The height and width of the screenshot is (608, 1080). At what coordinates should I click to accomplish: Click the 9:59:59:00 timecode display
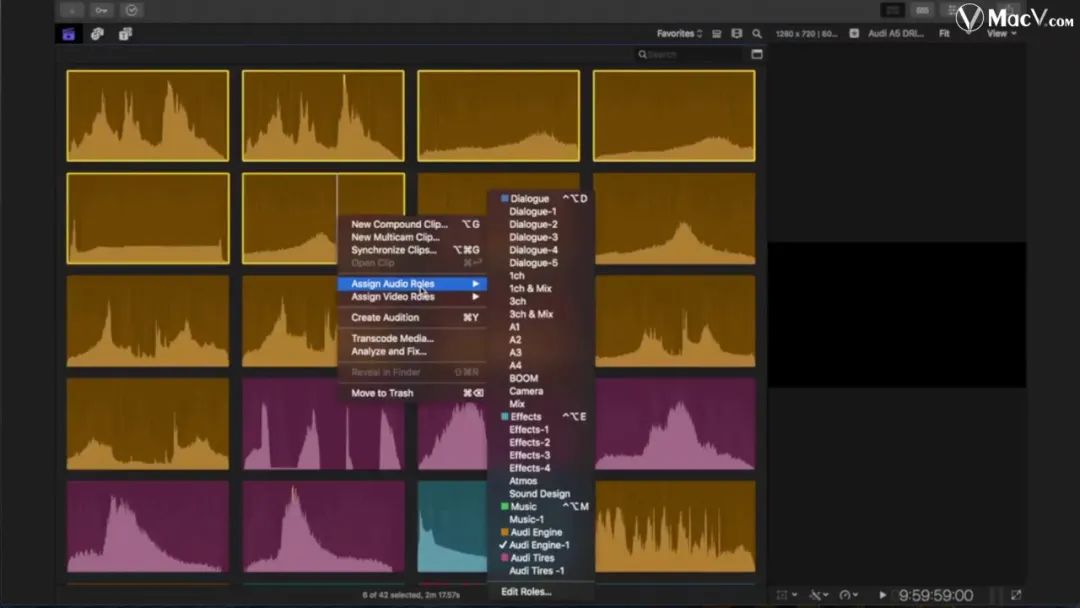point(936,595)
